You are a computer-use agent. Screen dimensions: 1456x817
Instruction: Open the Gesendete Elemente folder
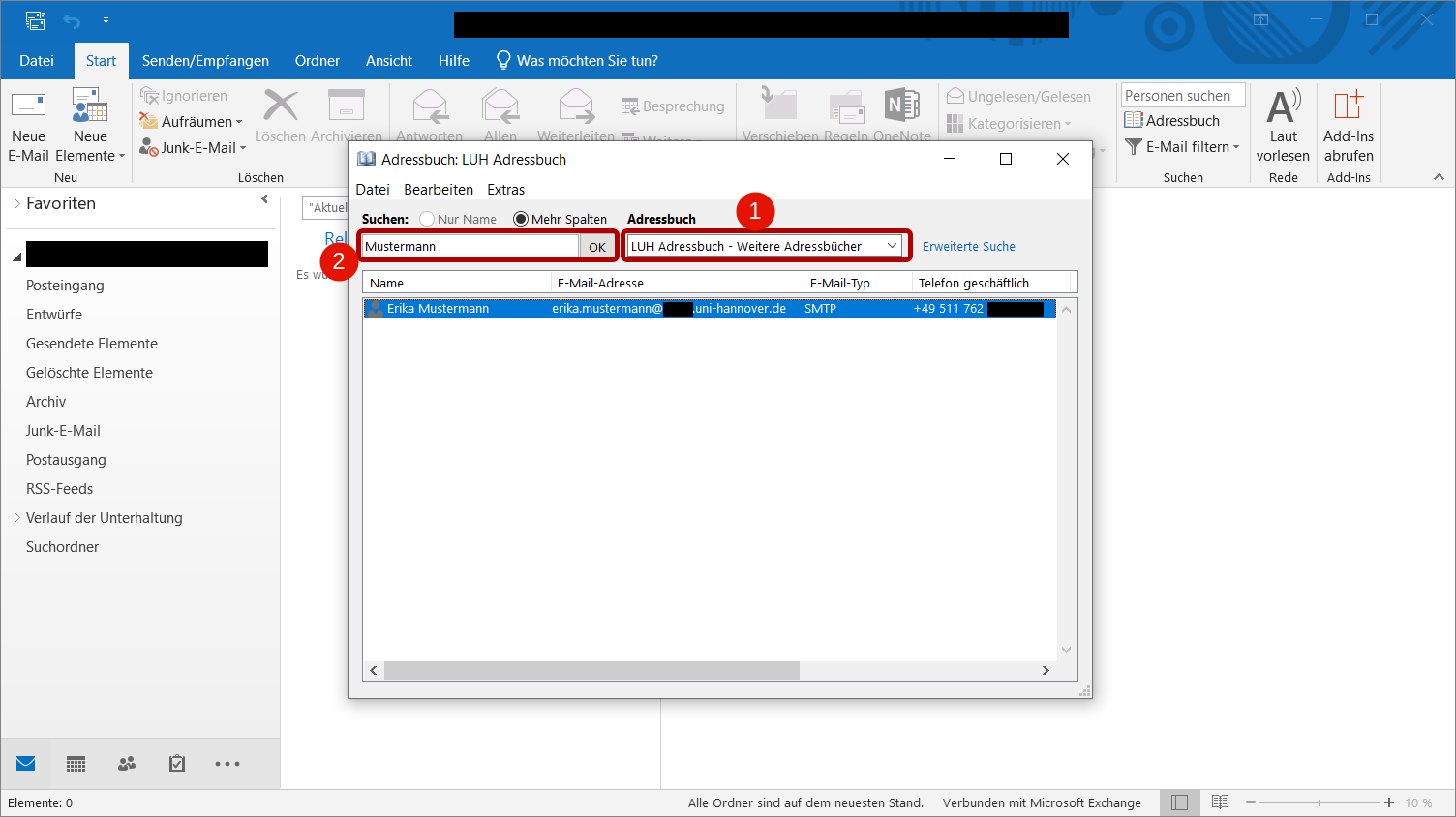(92, 344)
